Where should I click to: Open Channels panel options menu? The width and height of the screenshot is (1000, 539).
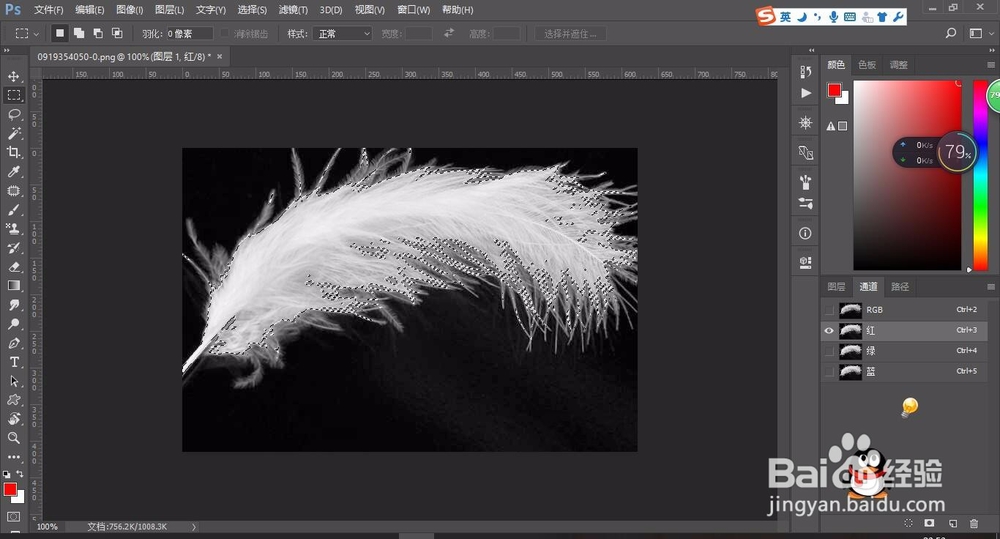click(990, 287)
